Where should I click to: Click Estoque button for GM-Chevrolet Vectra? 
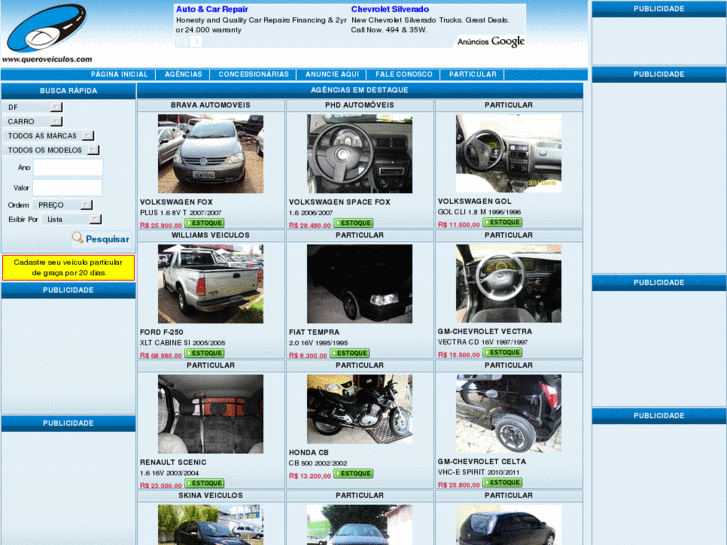point(502,353)
